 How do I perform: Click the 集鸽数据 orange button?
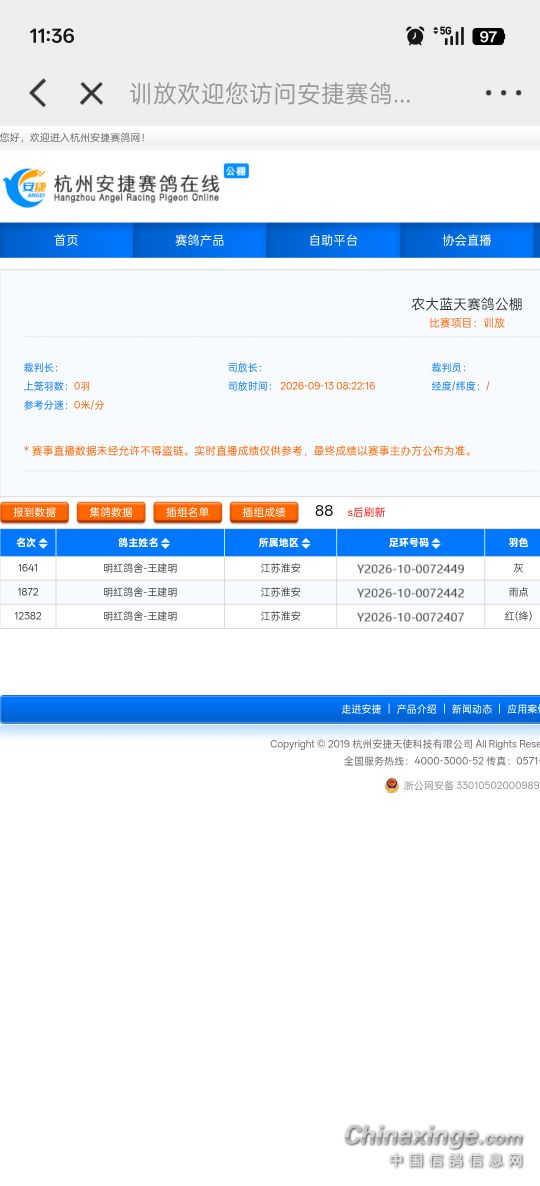pos(111,512)
